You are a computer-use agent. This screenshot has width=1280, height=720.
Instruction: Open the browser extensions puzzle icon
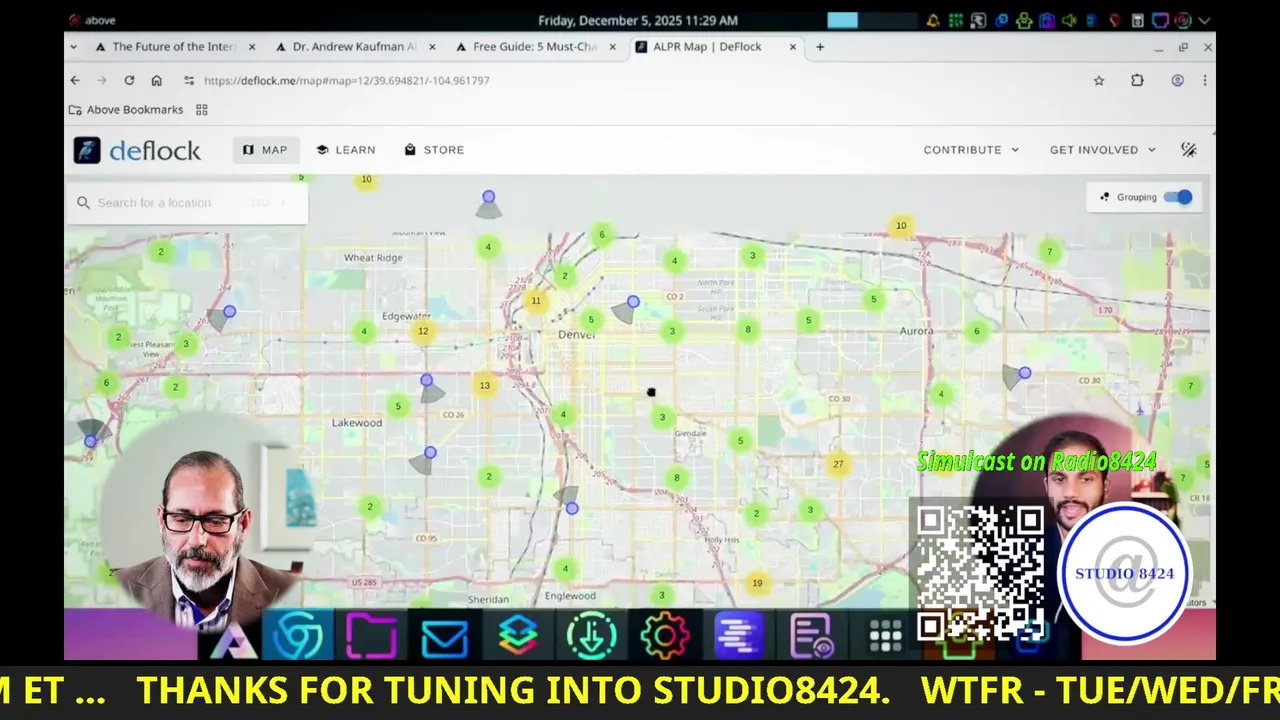click(1137, 80)
